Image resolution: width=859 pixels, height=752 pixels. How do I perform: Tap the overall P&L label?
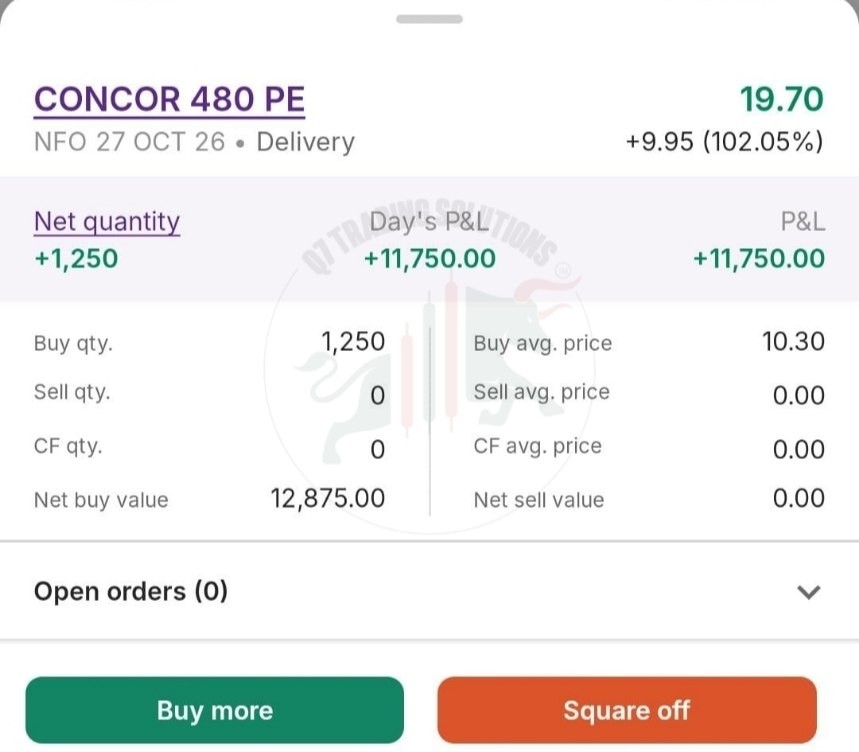pyautogui.click(x=803, y=222)
